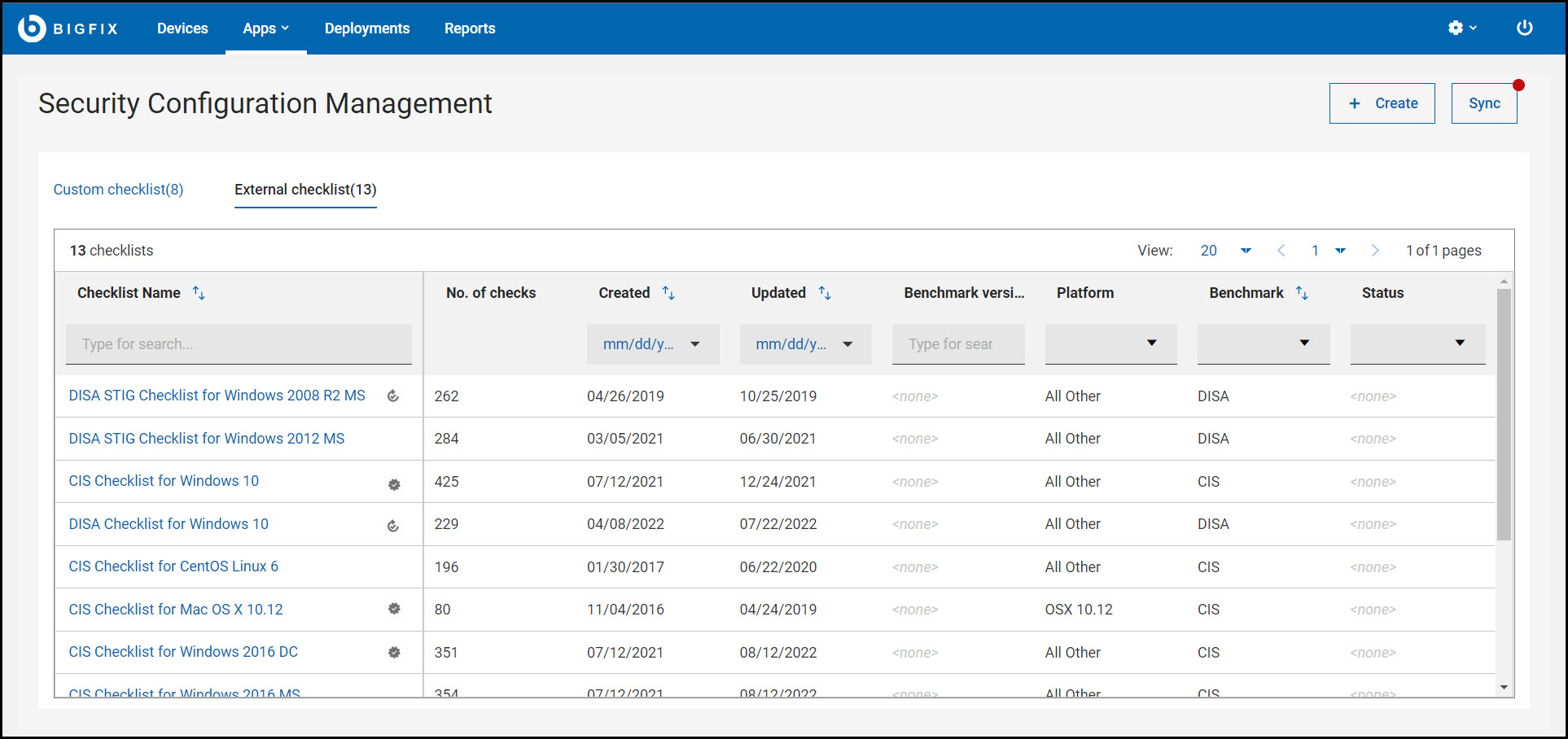Click the Create button
The width and height of the screenshot is (1568, 739).
click(x=1382, y=103)
